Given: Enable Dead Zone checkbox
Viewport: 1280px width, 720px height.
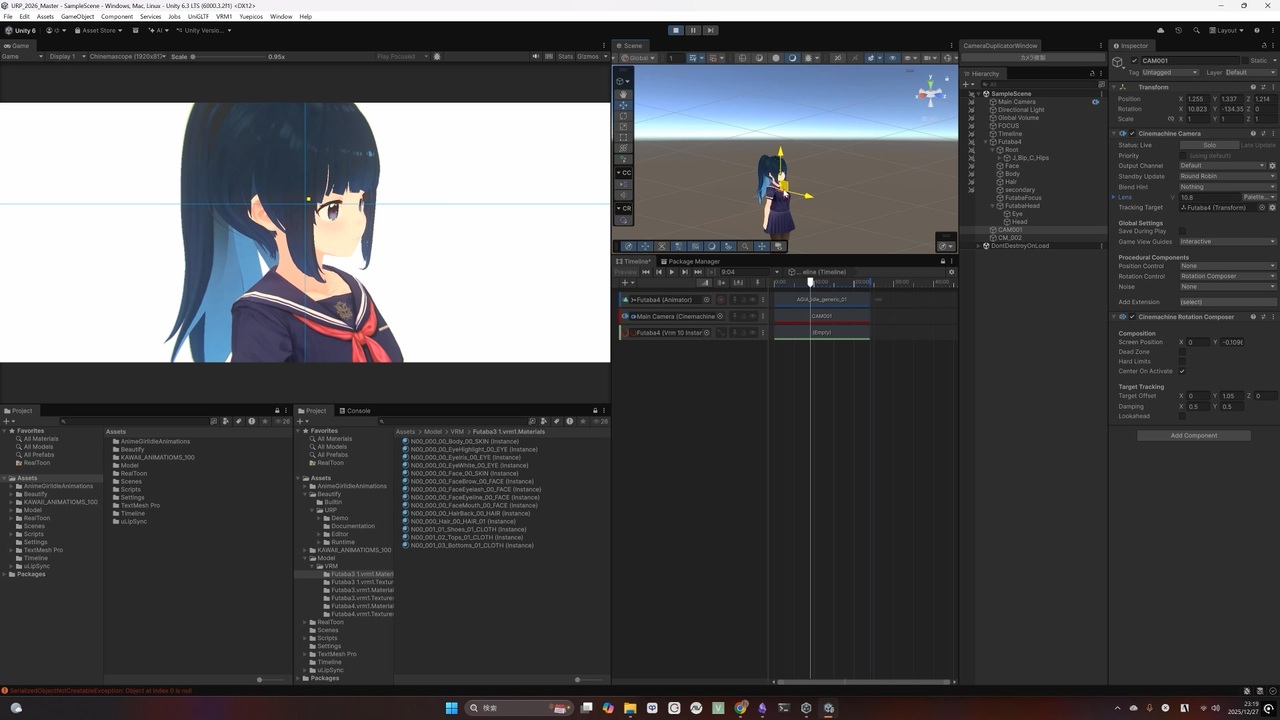Looking at the screenshot, I should pos(1182,352).
